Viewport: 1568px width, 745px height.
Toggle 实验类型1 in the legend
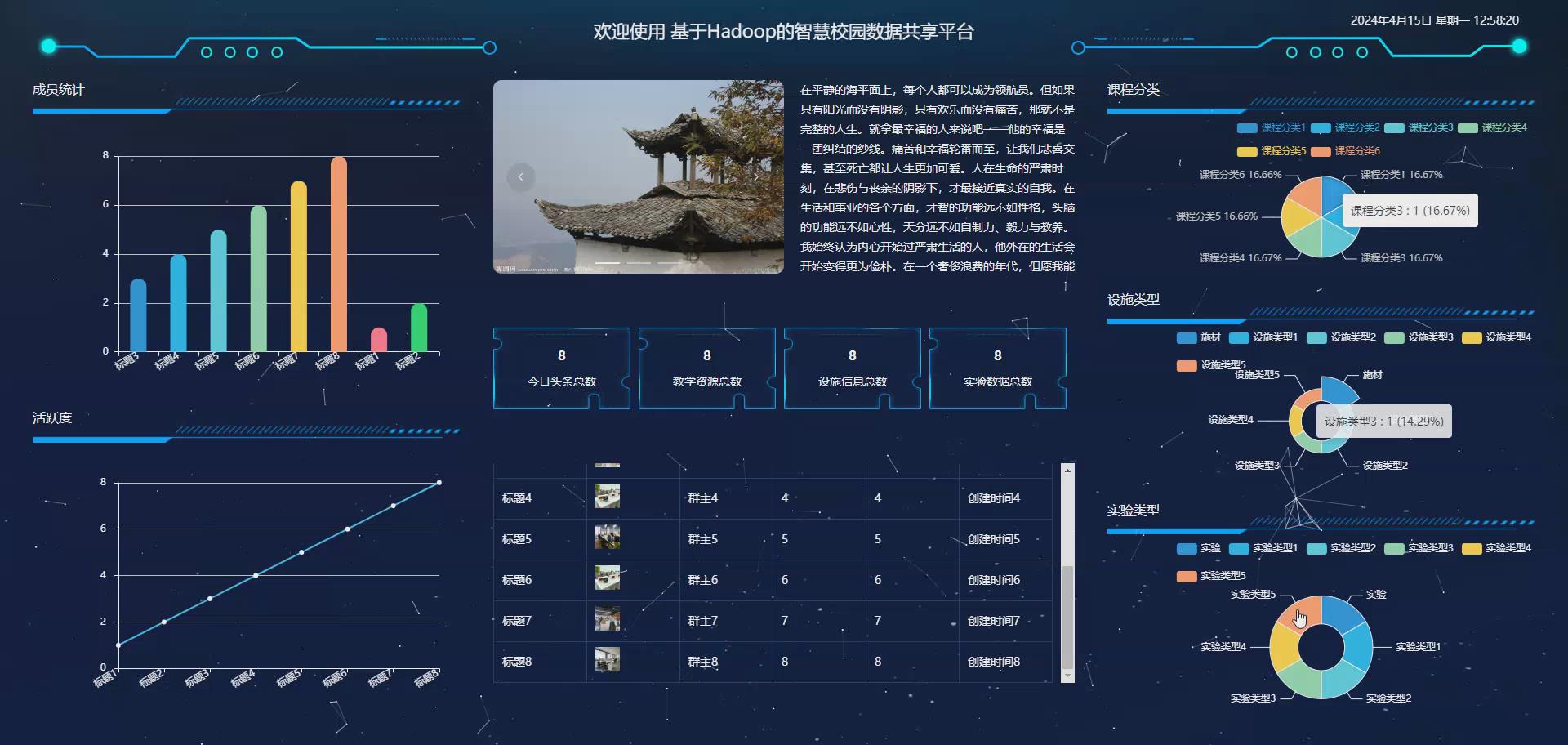(1263, 548)
